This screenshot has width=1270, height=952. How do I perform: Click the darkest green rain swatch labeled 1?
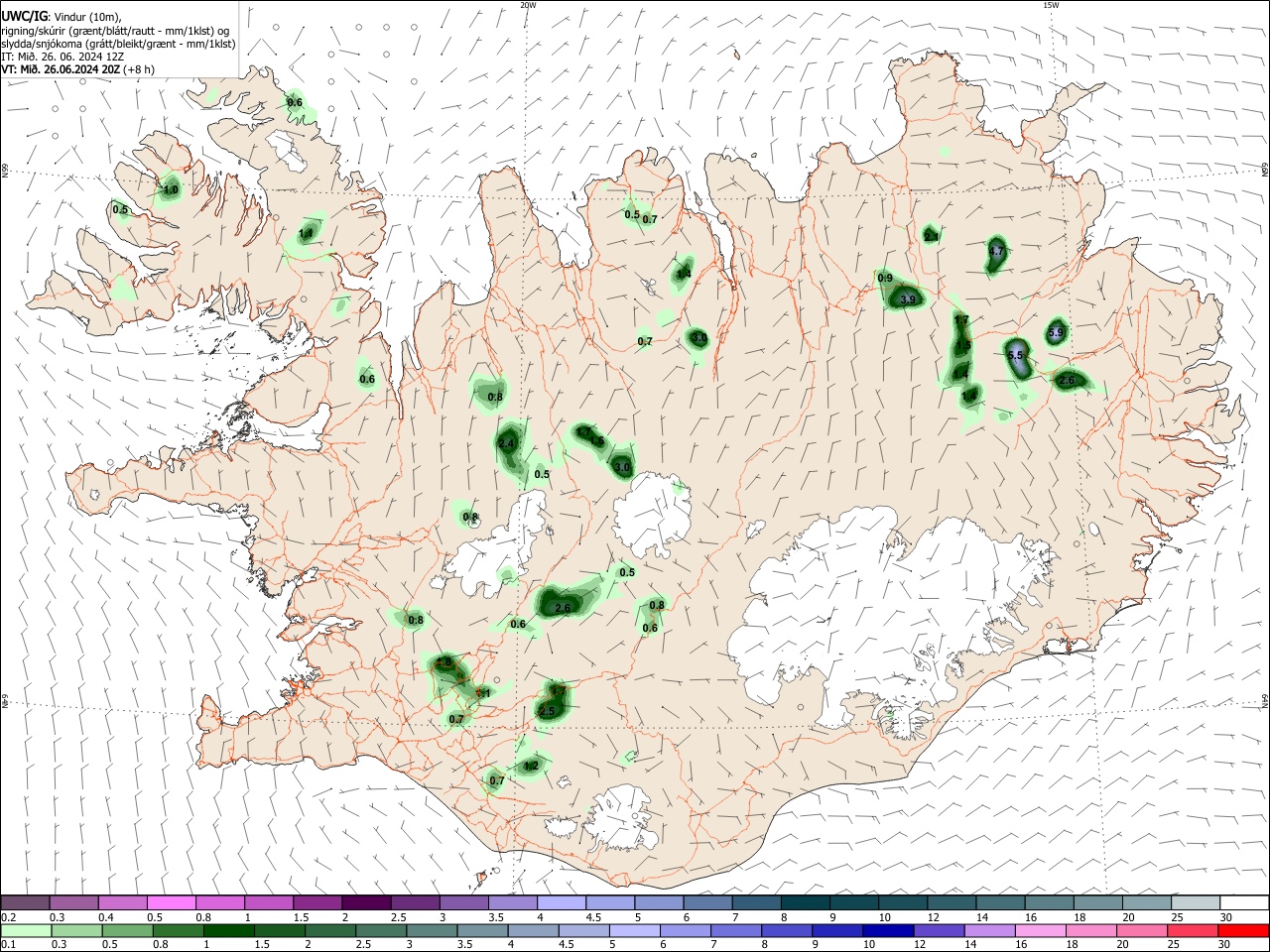228,930
